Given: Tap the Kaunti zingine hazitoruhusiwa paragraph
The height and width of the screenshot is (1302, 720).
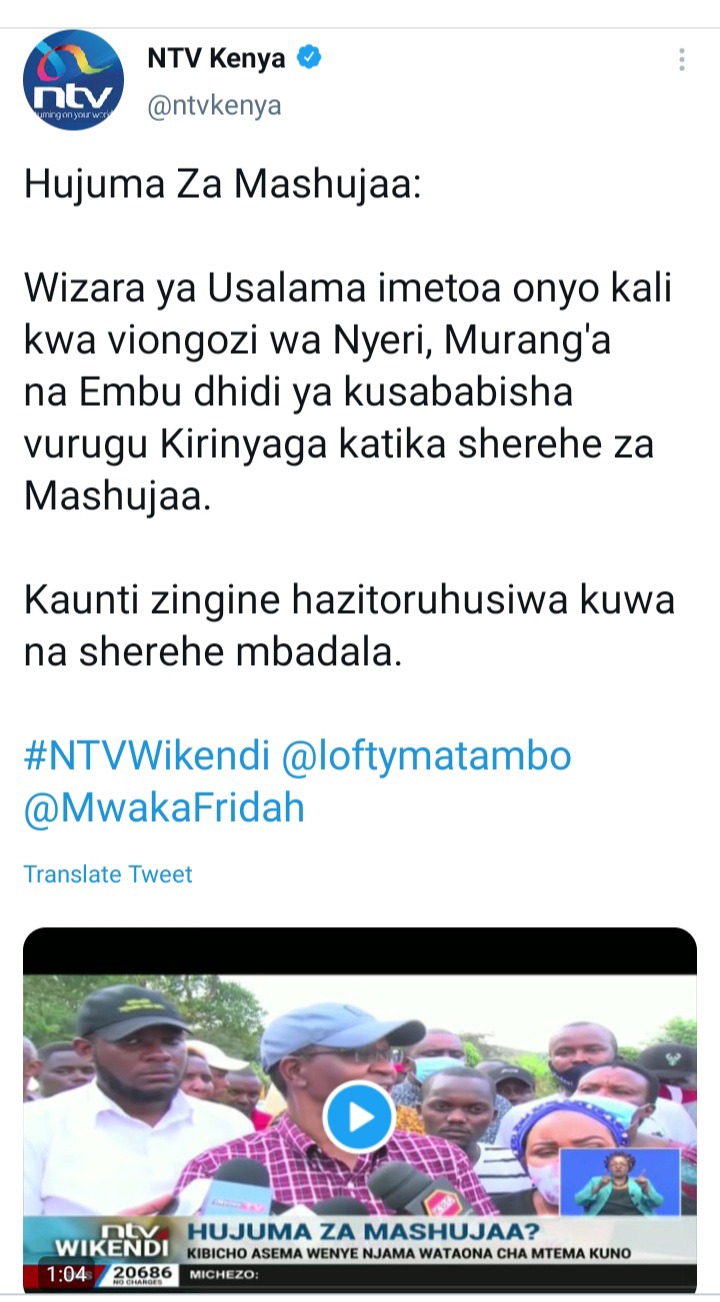Looking at the screenshot, I should click(x=348, y=625).
